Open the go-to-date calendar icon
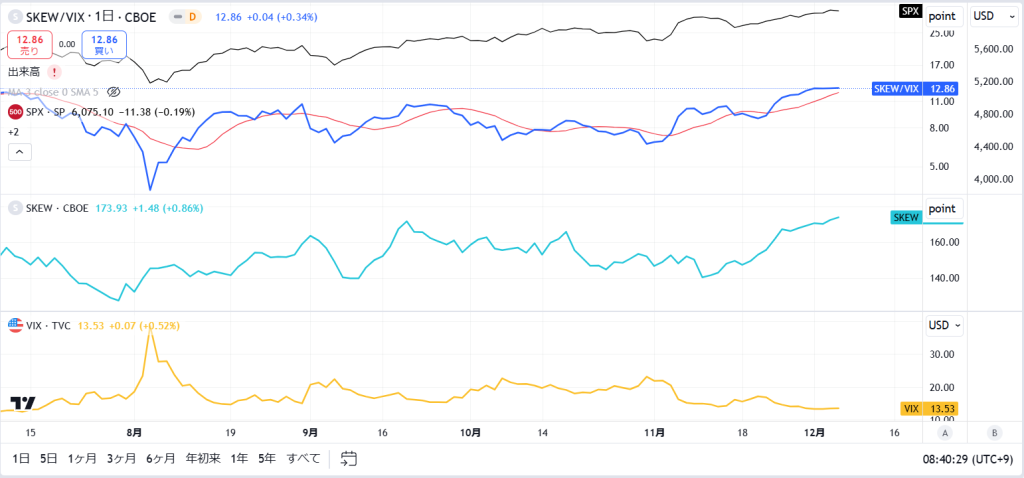 [349, 458]
